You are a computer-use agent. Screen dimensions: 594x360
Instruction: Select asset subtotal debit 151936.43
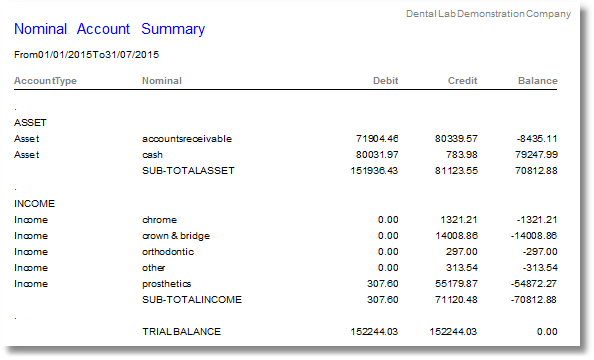(x=374, y=171)
